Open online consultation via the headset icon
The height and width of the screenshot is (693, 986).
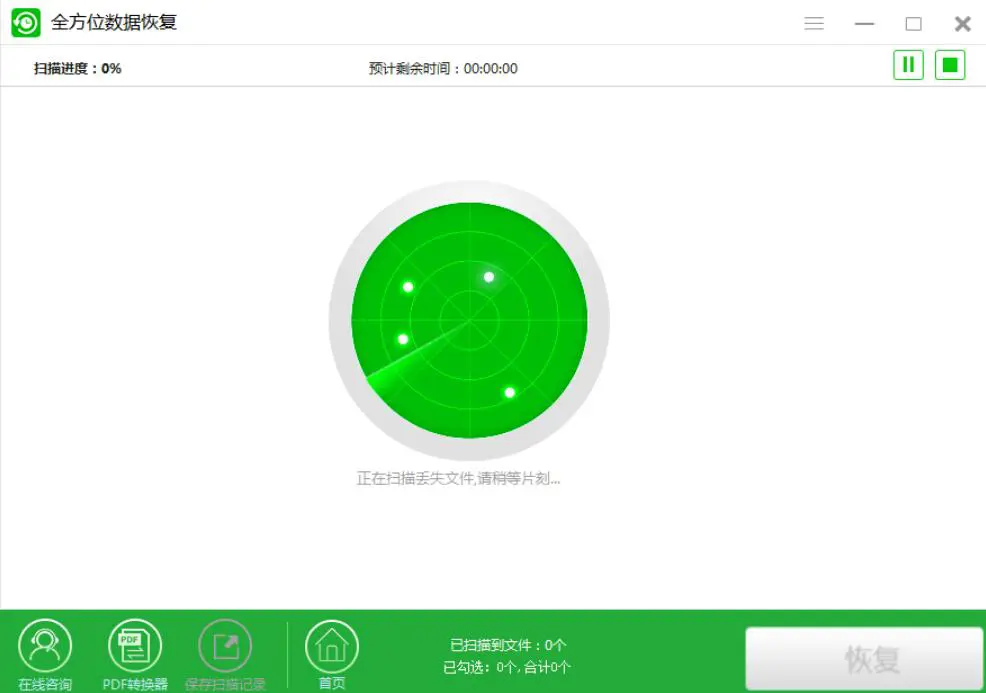[46, 645]
